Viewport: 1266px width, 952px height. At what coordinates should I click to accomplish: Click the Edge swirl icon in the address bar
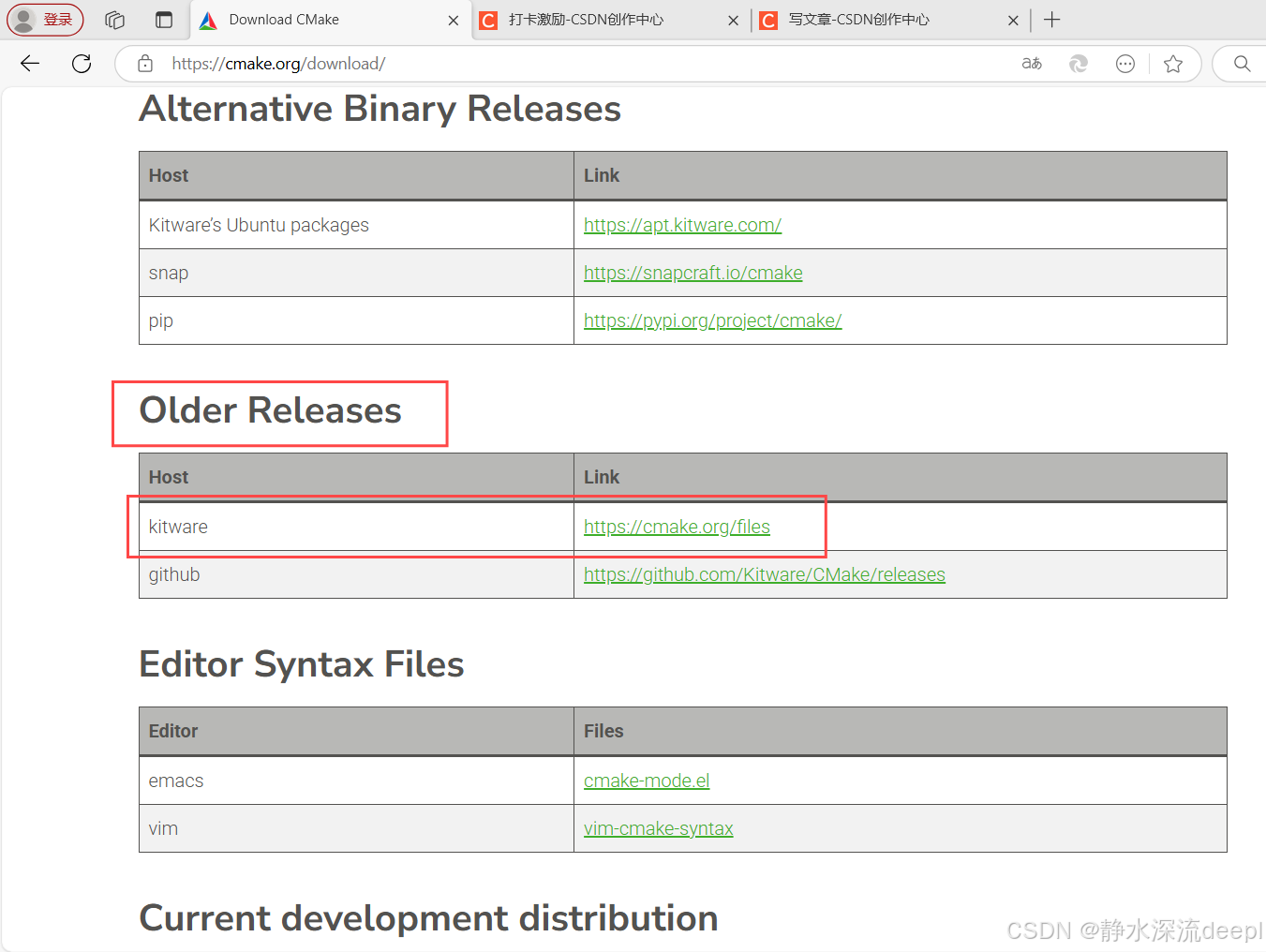pyautogui.click(x=1079, y=64)
